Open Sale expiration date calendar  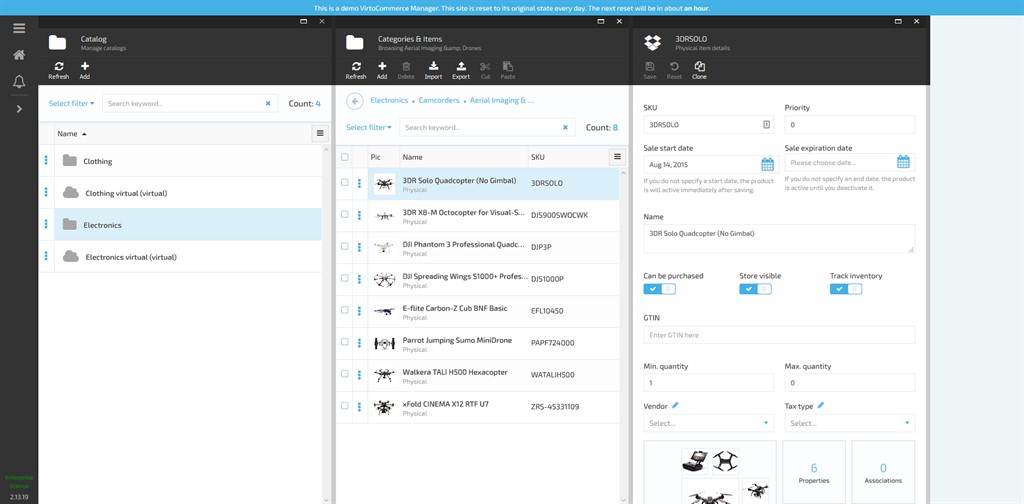(x=903, y=162)
